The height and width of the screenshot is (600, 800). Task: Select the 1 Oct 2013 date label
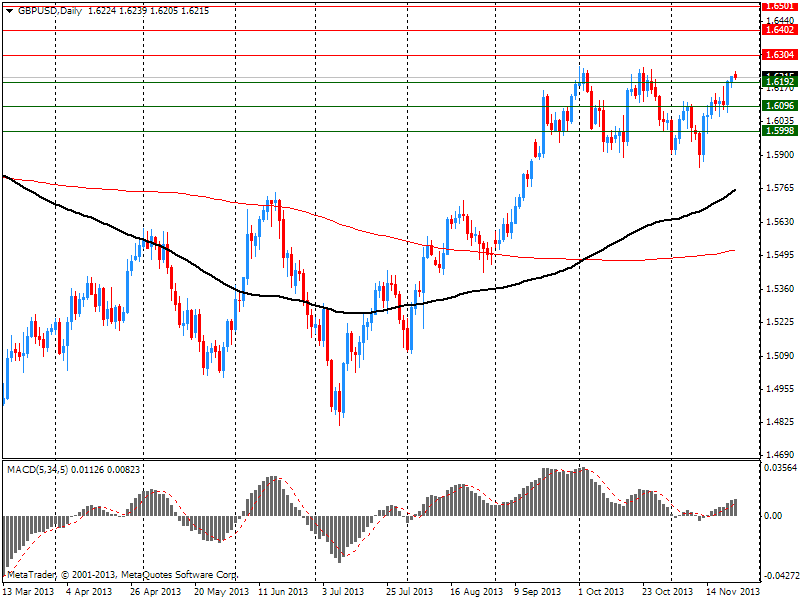pyautogui.click(x=603, y=591)
